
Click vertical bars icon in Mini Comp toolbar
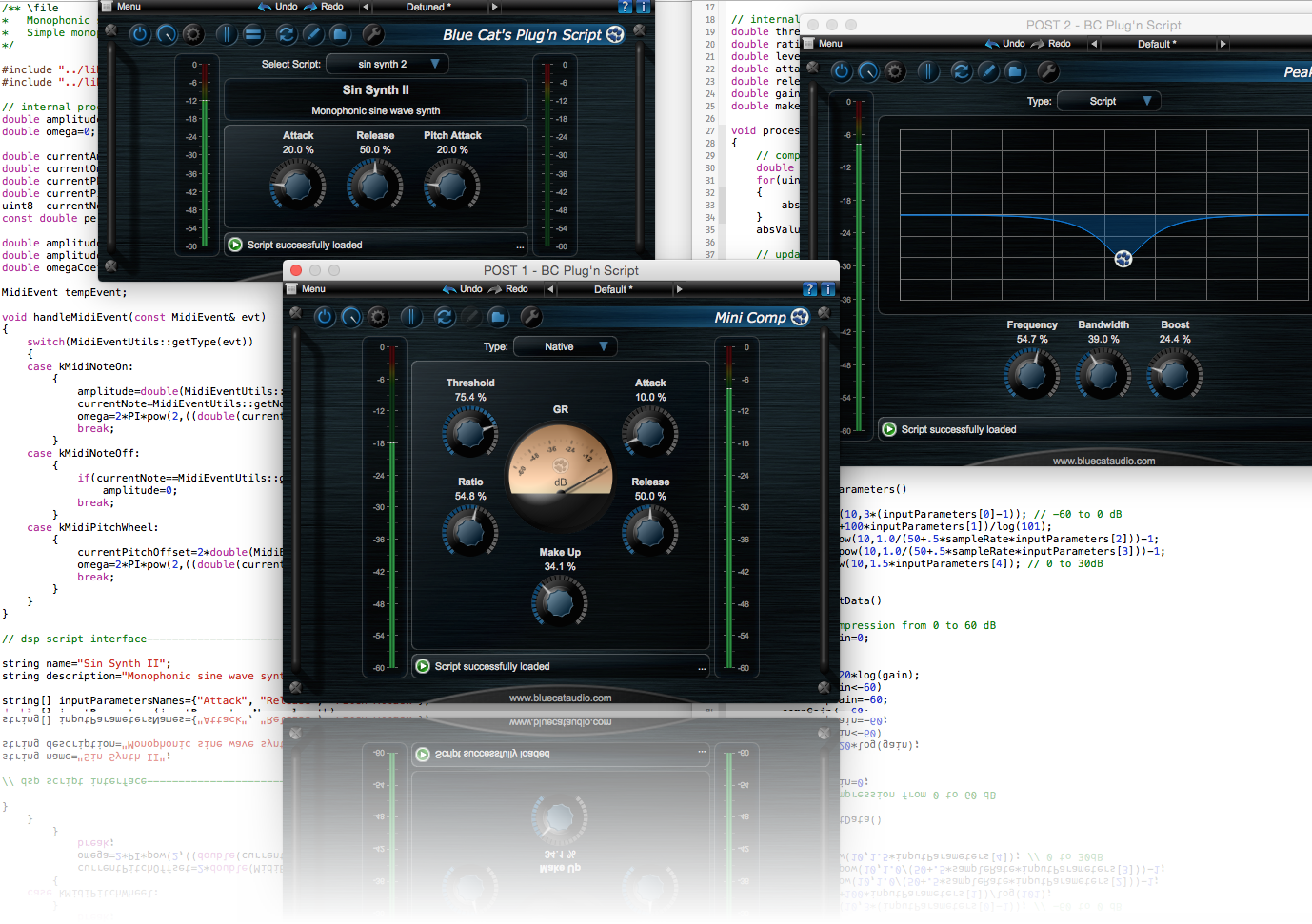(411, 317)
